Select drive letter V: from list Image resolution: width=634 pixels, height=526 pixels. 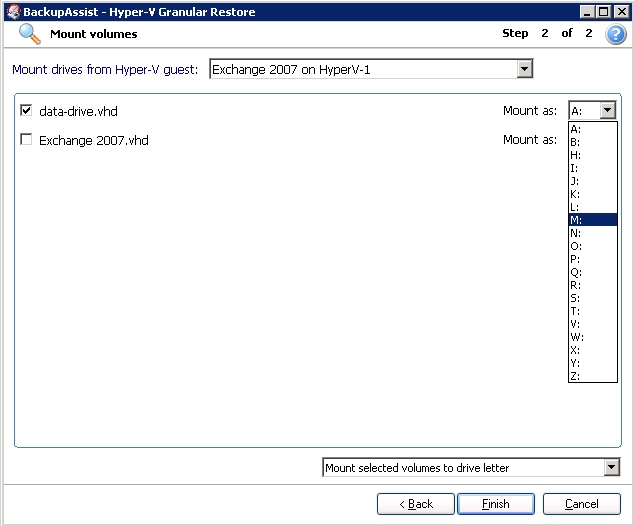coord(593,324)
